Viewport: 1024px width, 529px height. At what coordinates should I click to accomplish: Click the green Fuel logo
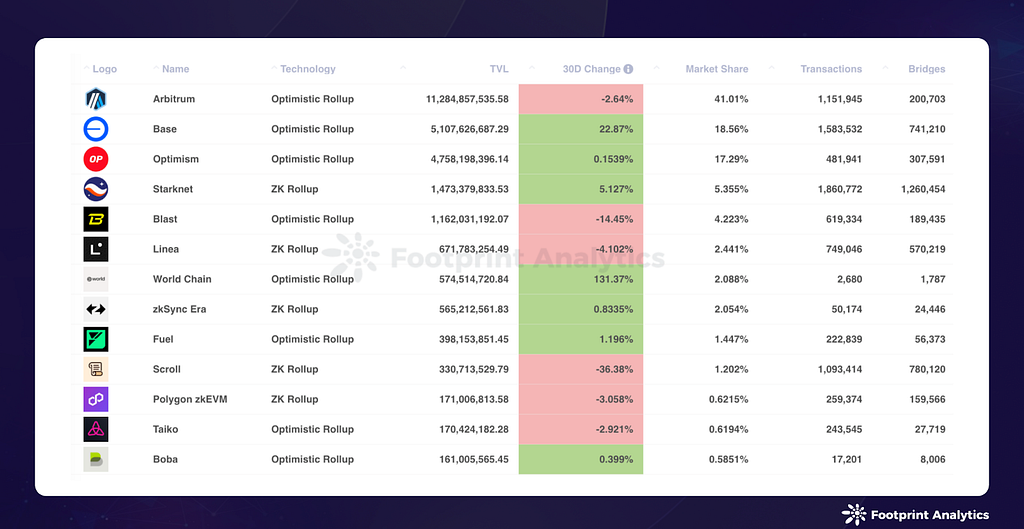tap(96, 339)
